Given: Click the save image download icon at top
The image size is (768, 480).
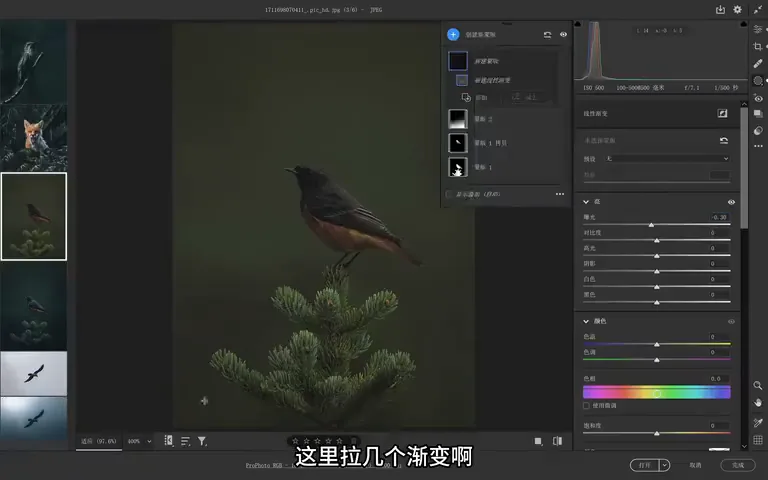Looking at the screenshot, I should pyautogui.click(x=720, y=9).
